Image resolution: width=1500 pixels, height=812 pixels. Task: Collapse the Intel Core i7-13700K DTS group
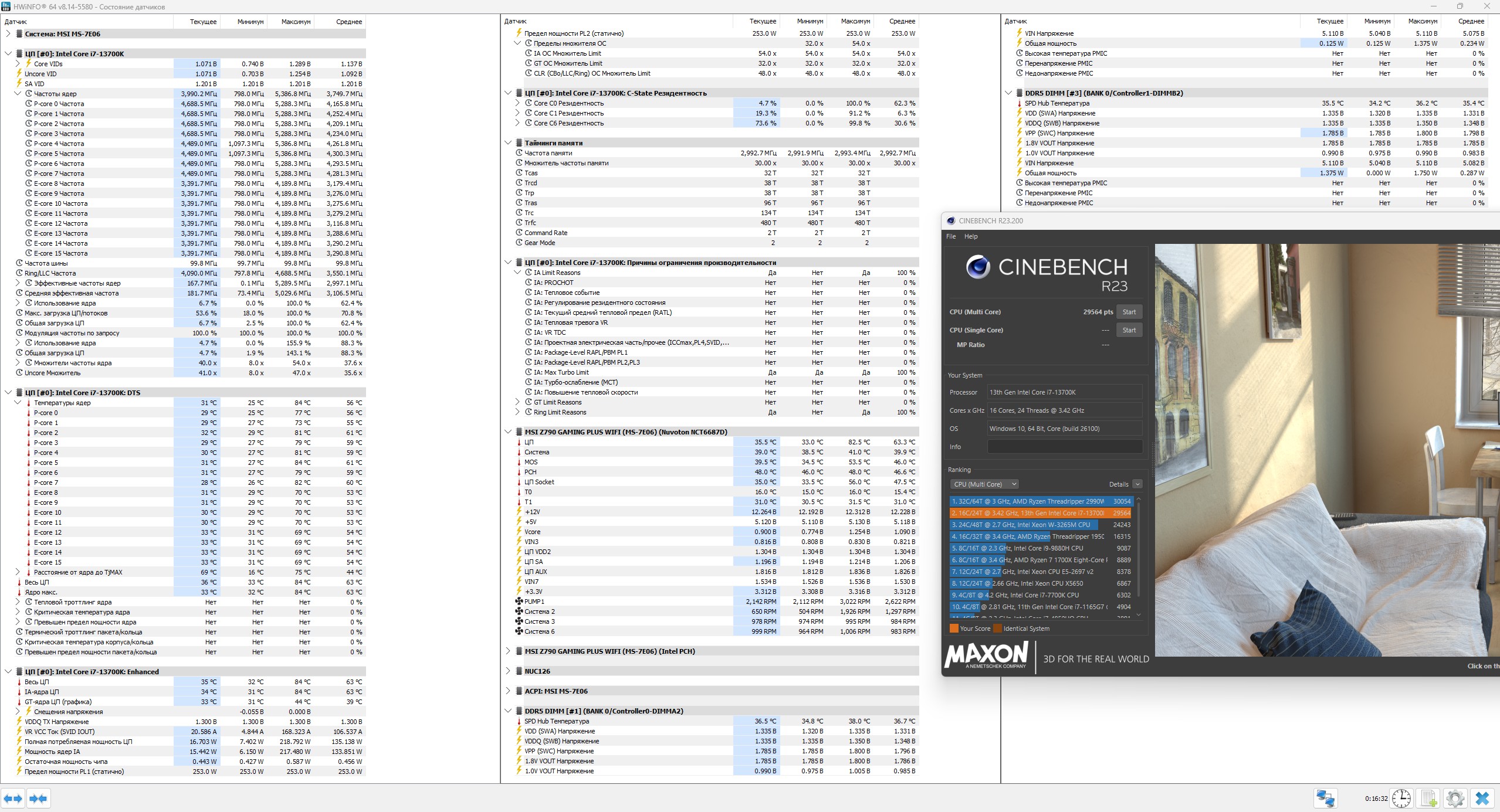coord(8,393)
